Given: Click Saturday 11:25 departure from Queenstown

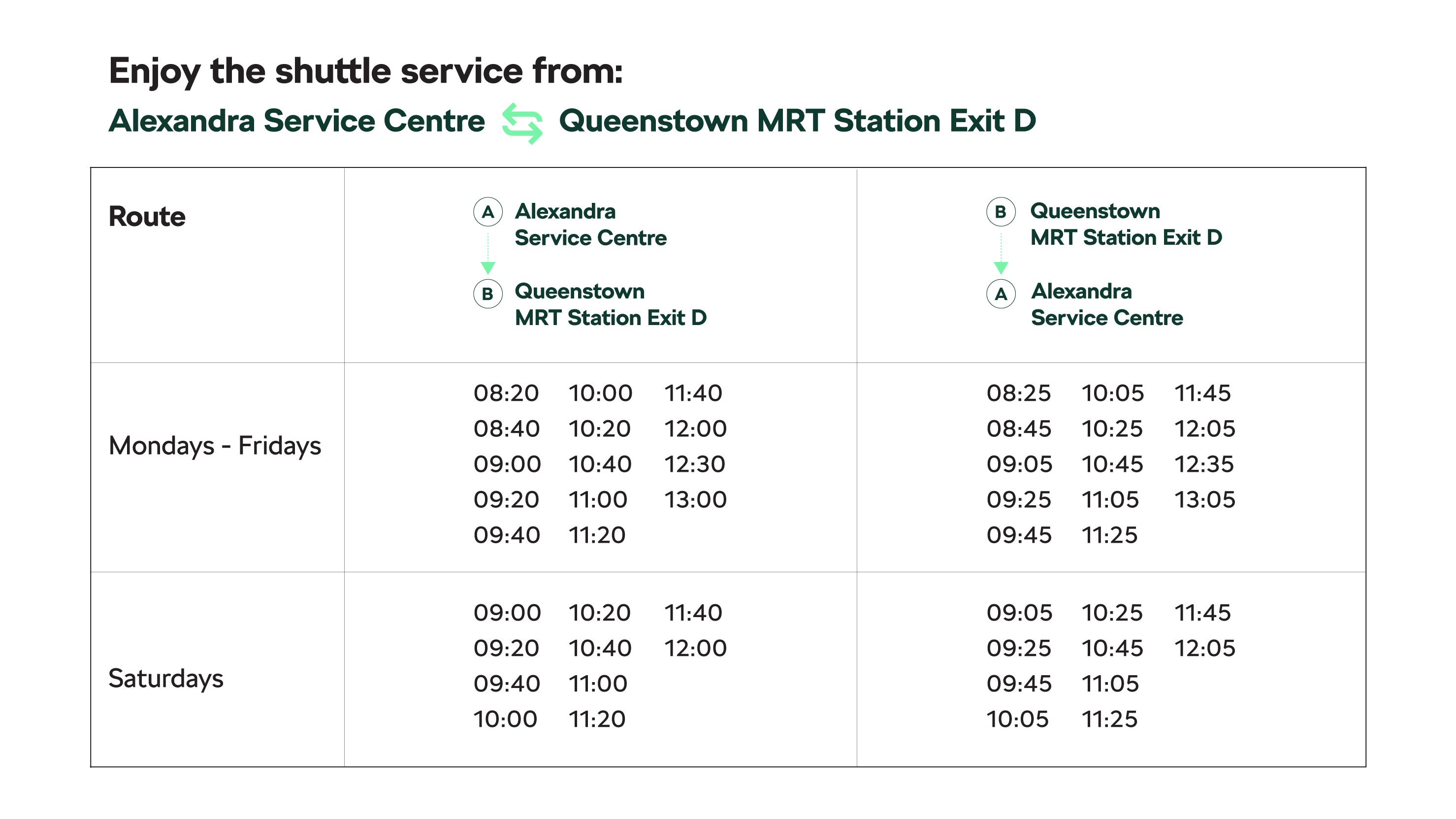Looking at the screenshot, I should tap(1109, 720).
